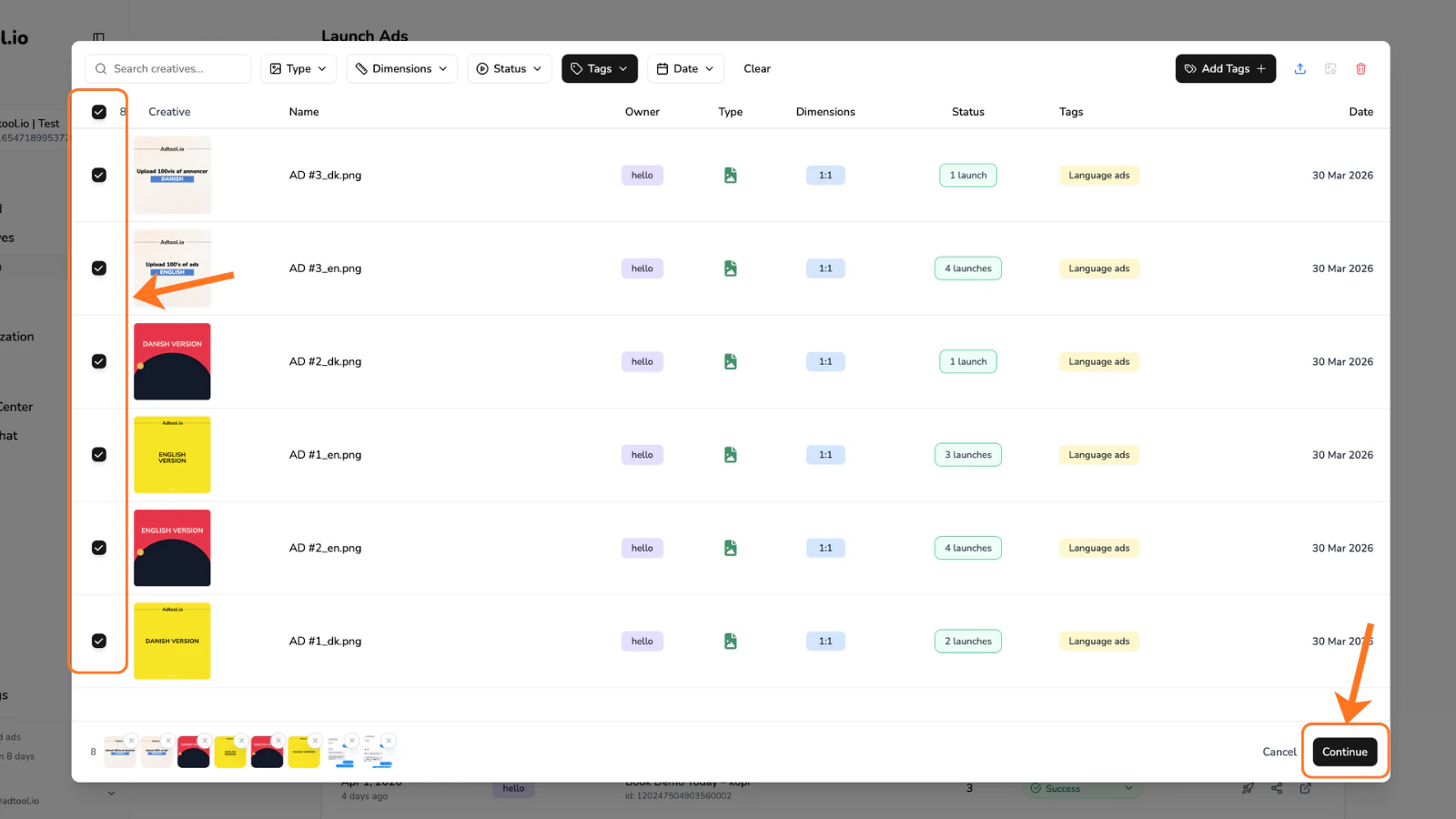The image size is (1456, 819).
Task: Click the Language ads tag for AD #3_dk.png
Action: (1099, 176)
